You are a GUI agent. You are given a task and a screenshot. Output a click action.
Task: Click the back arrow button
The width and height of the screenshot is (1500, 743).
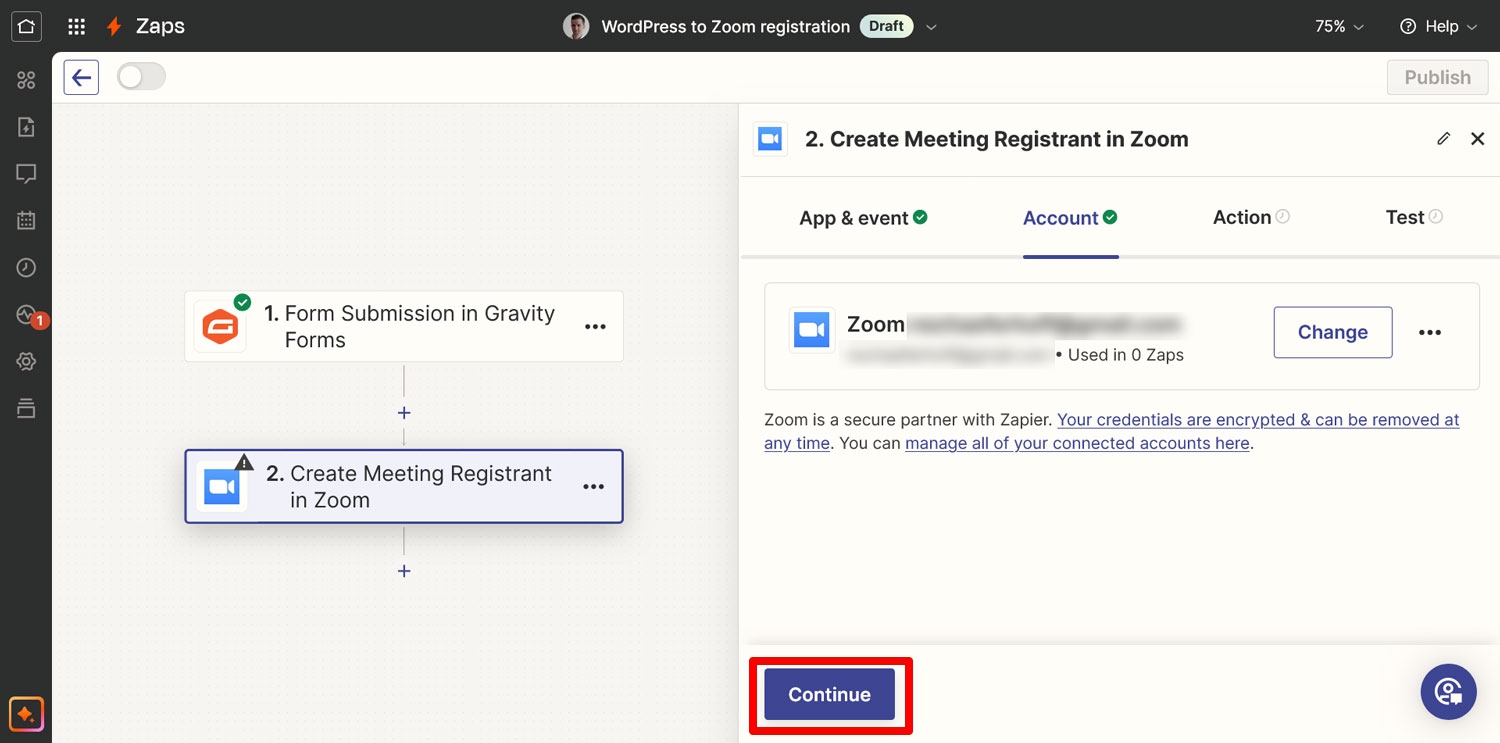point(81,77)
